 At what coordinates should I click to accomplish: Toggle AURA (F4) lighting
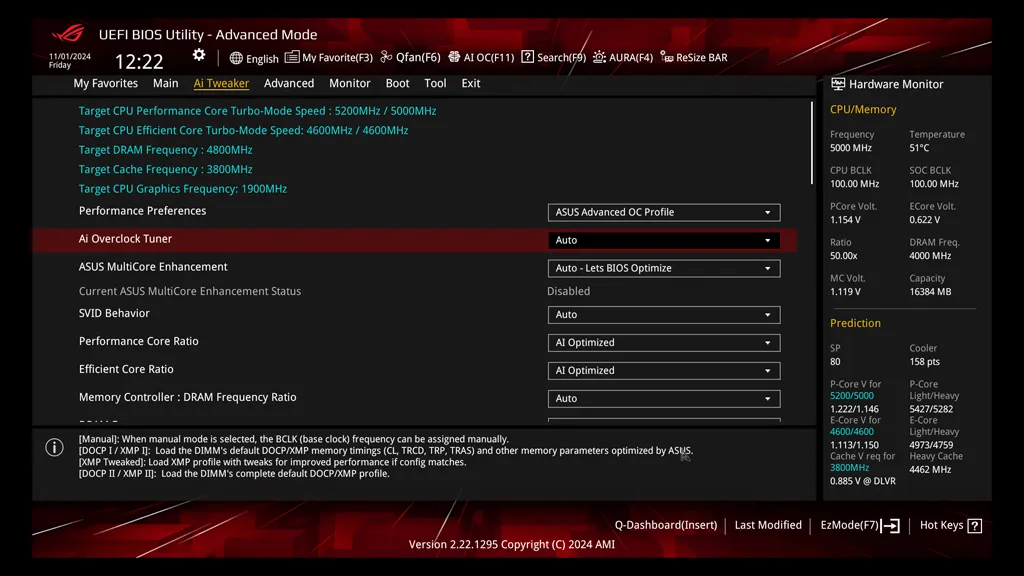coord(623,58)
